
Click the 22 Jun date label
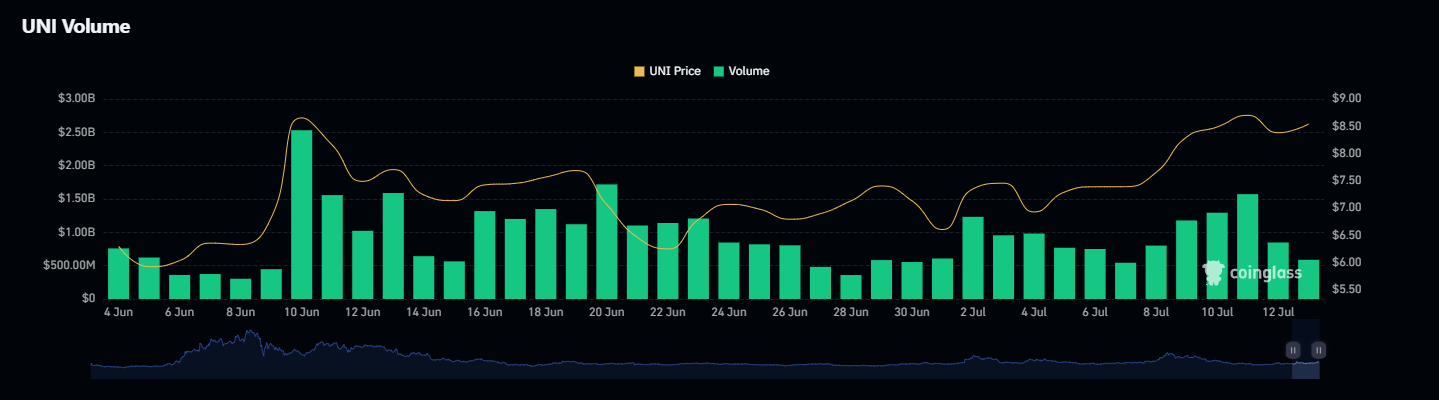[668, 312]
